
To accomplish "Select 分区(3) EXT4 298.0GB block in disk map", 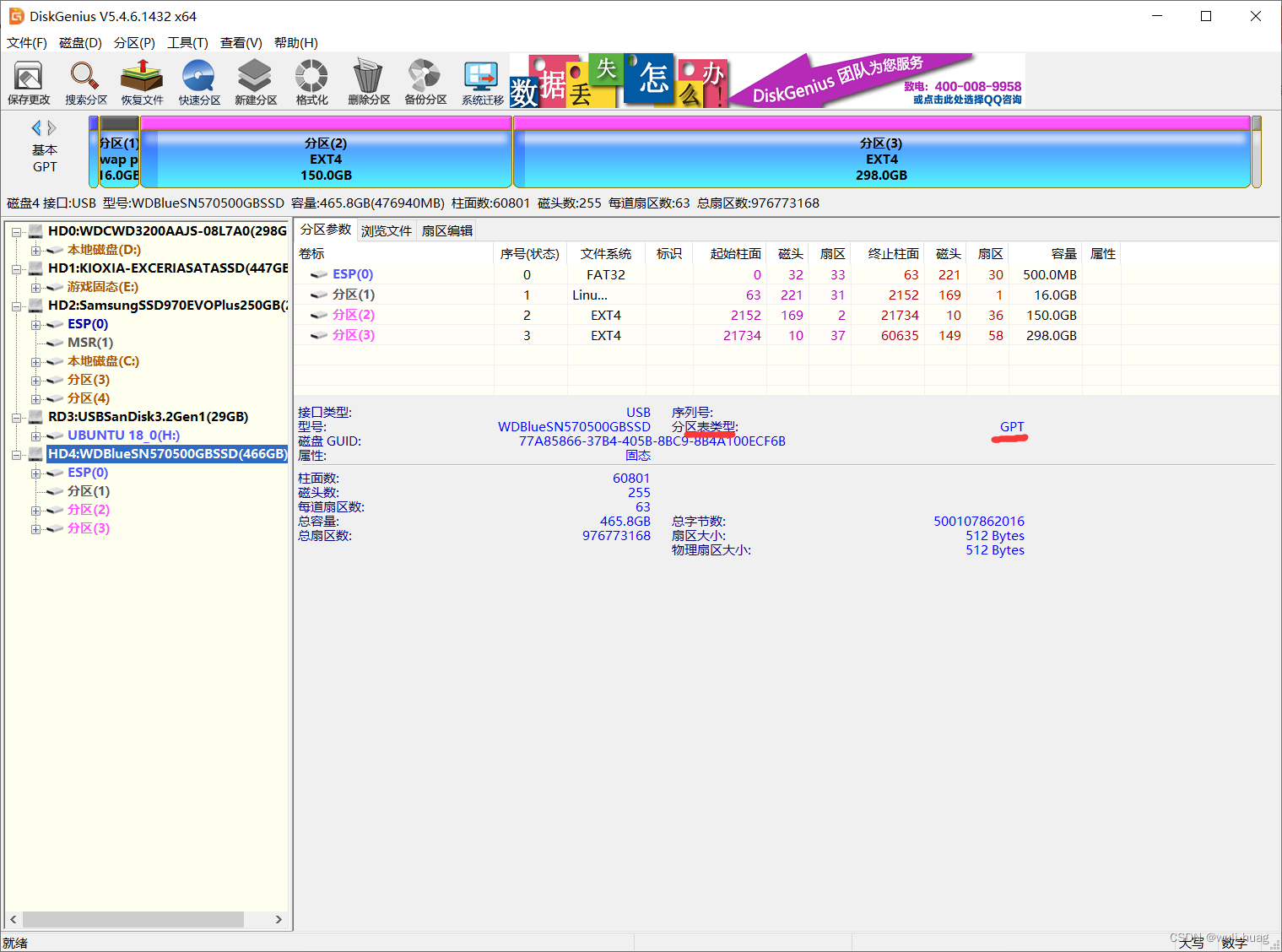I will click(881, 152).
